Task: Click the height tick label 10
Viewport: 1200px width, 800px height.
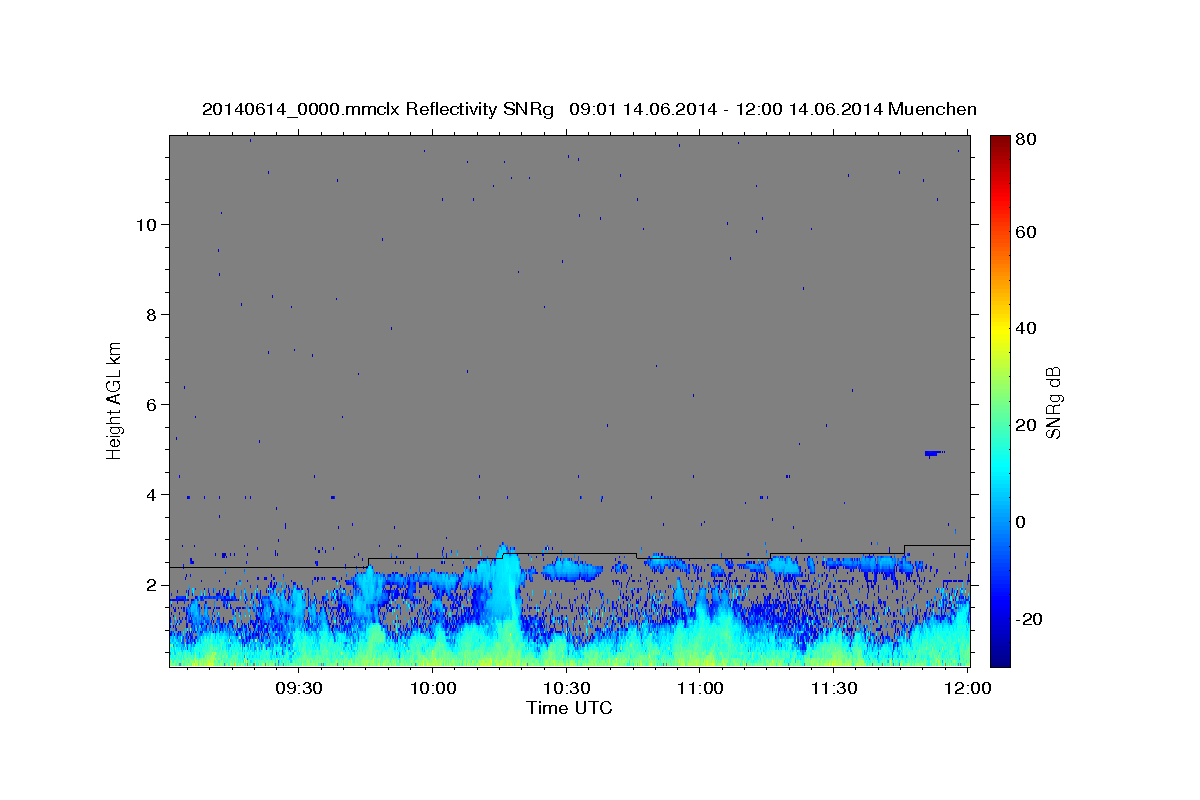Action: click(145, 225)
